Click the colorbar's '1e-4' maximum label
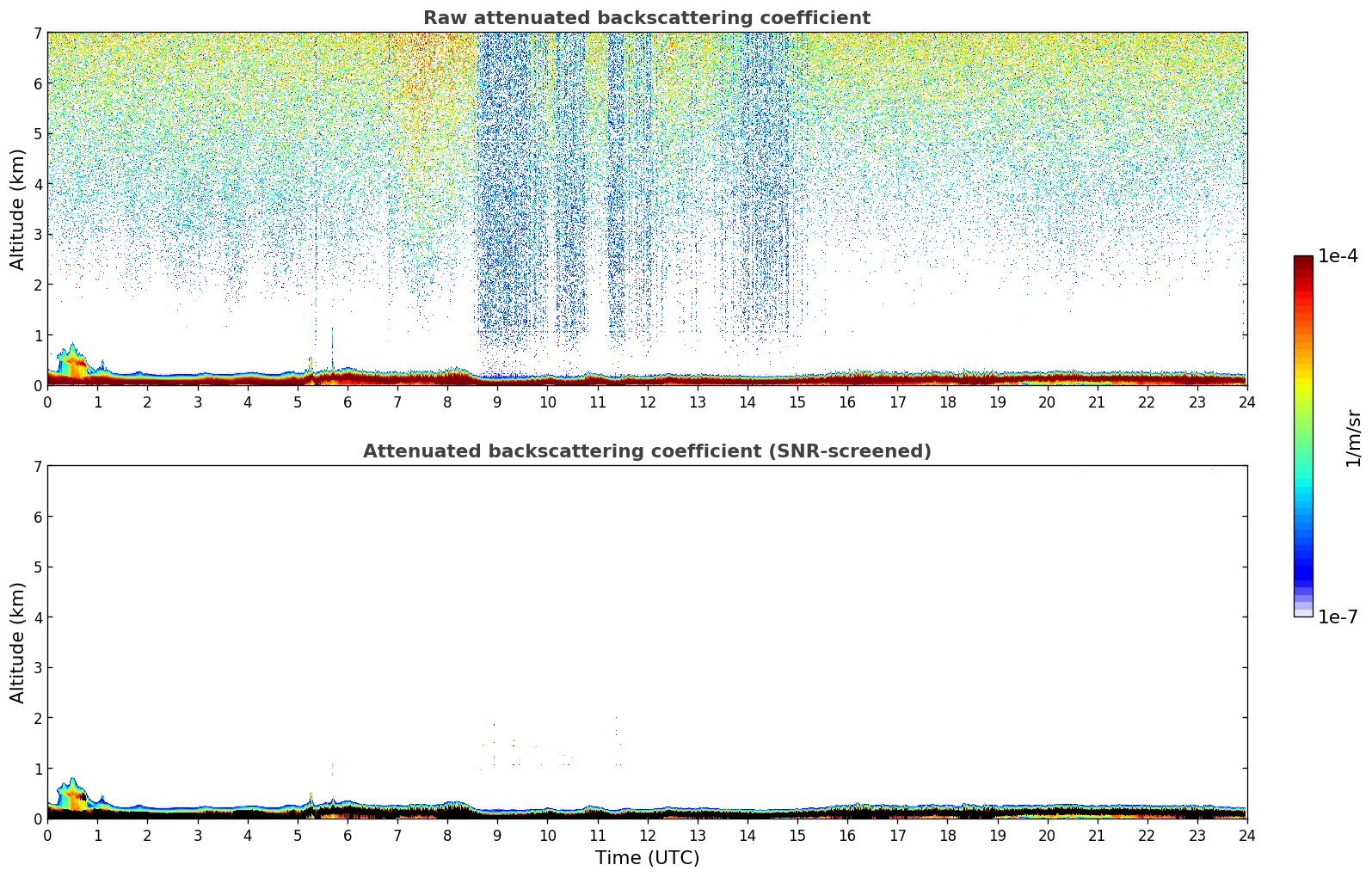Viewport: 1372px width, 877px height. 1338,256
